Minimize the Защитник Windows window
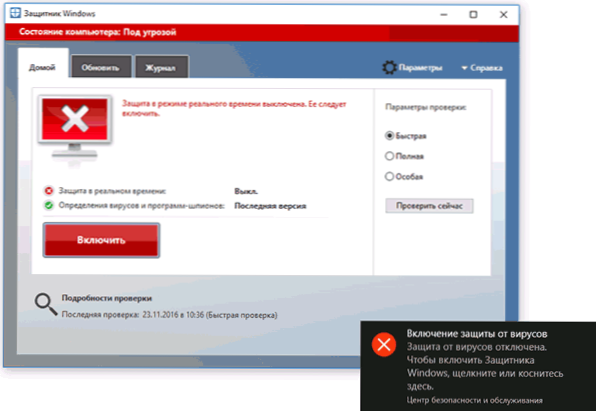This screenshot has width=596, height=411. tap(444, 14)
